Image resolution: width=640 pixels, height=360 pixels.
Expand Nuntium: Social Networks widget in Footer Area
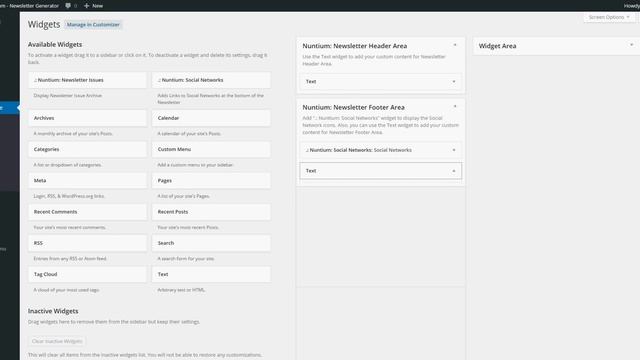tap(453, 150)
